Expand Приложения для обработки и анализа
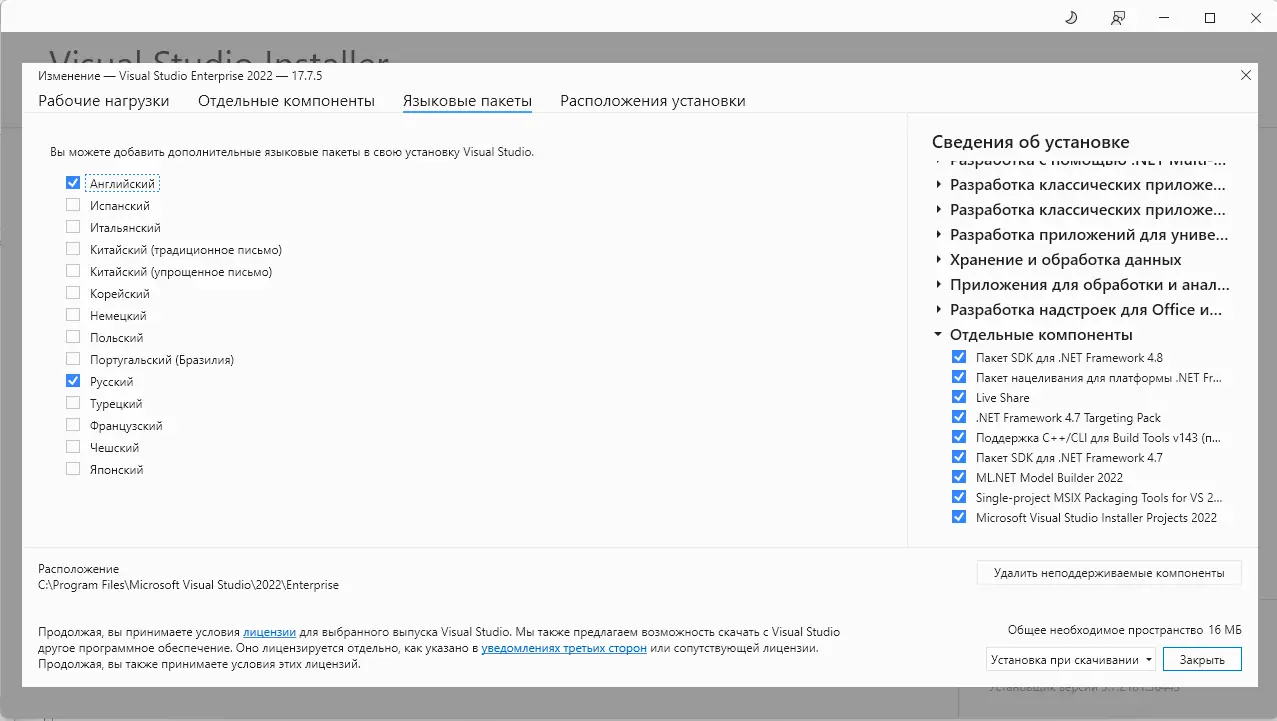 [939, 285]
